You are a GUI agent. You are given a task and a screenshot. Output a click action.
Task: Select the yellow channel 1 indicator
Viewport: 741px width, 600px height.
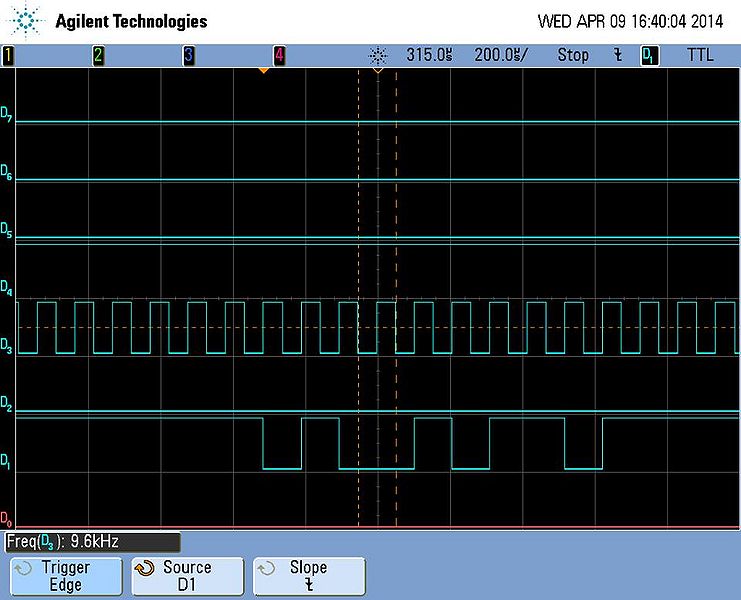tap(8, 56)
